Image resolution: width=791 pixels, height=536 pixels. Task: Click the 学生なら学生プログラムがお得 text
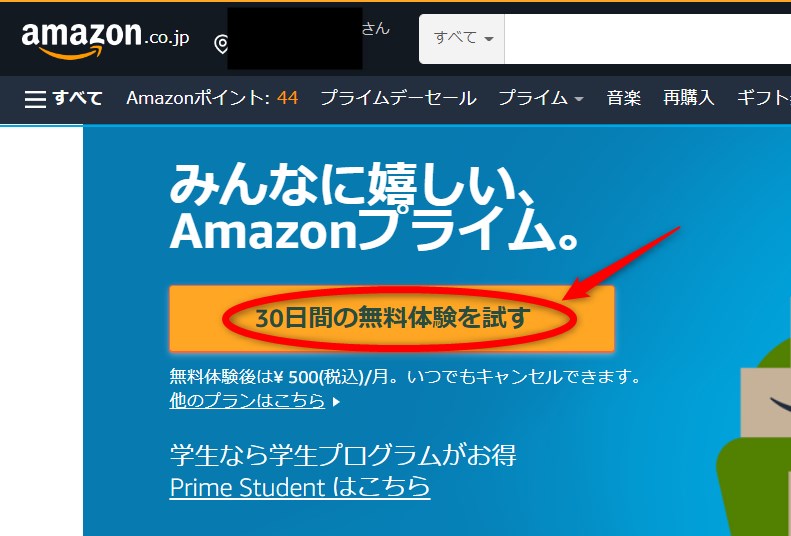pos(343,455)
